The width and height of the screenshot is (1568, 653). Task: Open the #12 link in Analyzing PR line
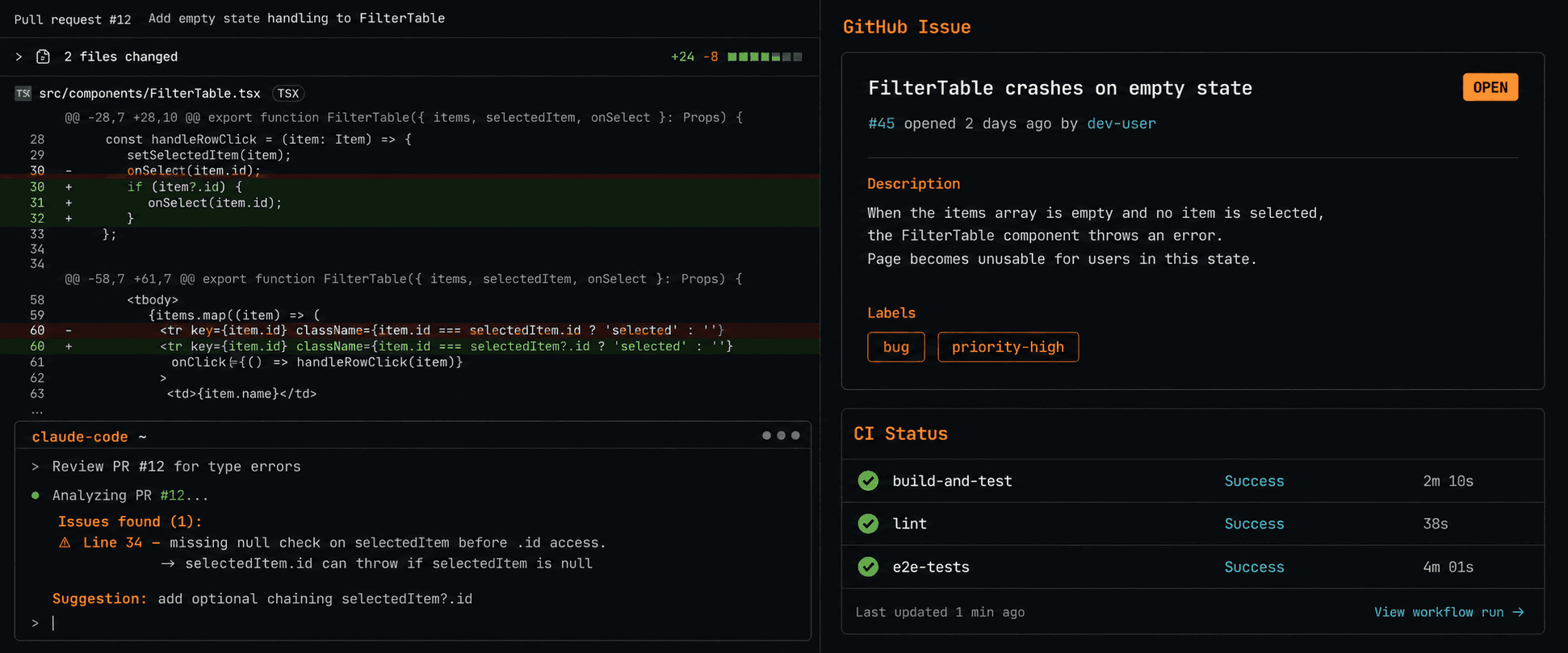click(x=172, y=496)
